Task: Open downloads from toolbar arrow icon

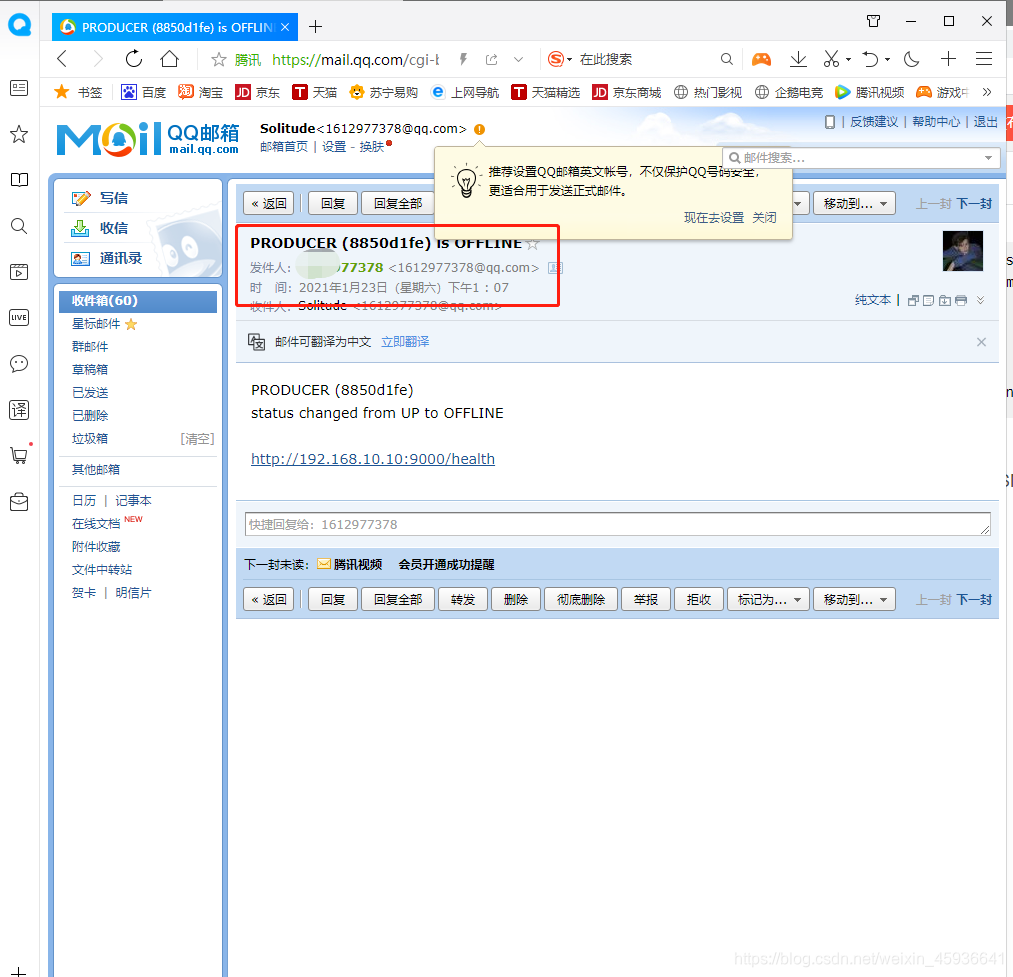Action: click(799, 59)
